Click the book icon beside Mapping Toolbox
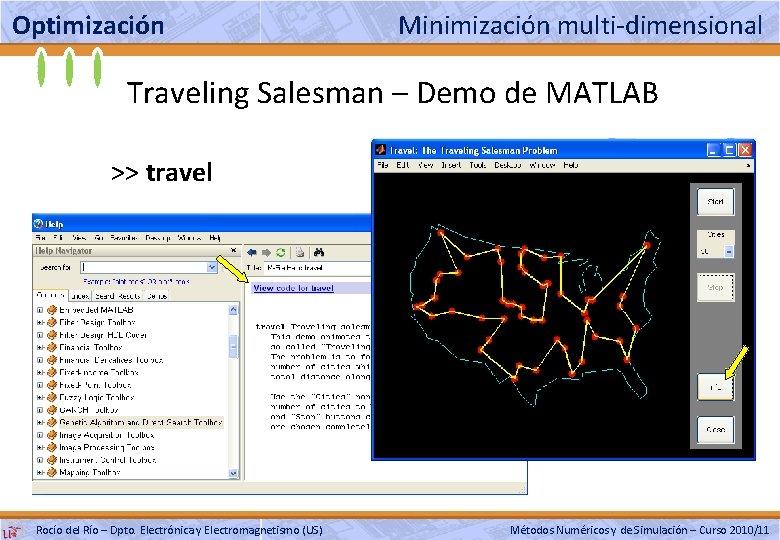Viewport: 780px width, 540px height. coord(52,472)
